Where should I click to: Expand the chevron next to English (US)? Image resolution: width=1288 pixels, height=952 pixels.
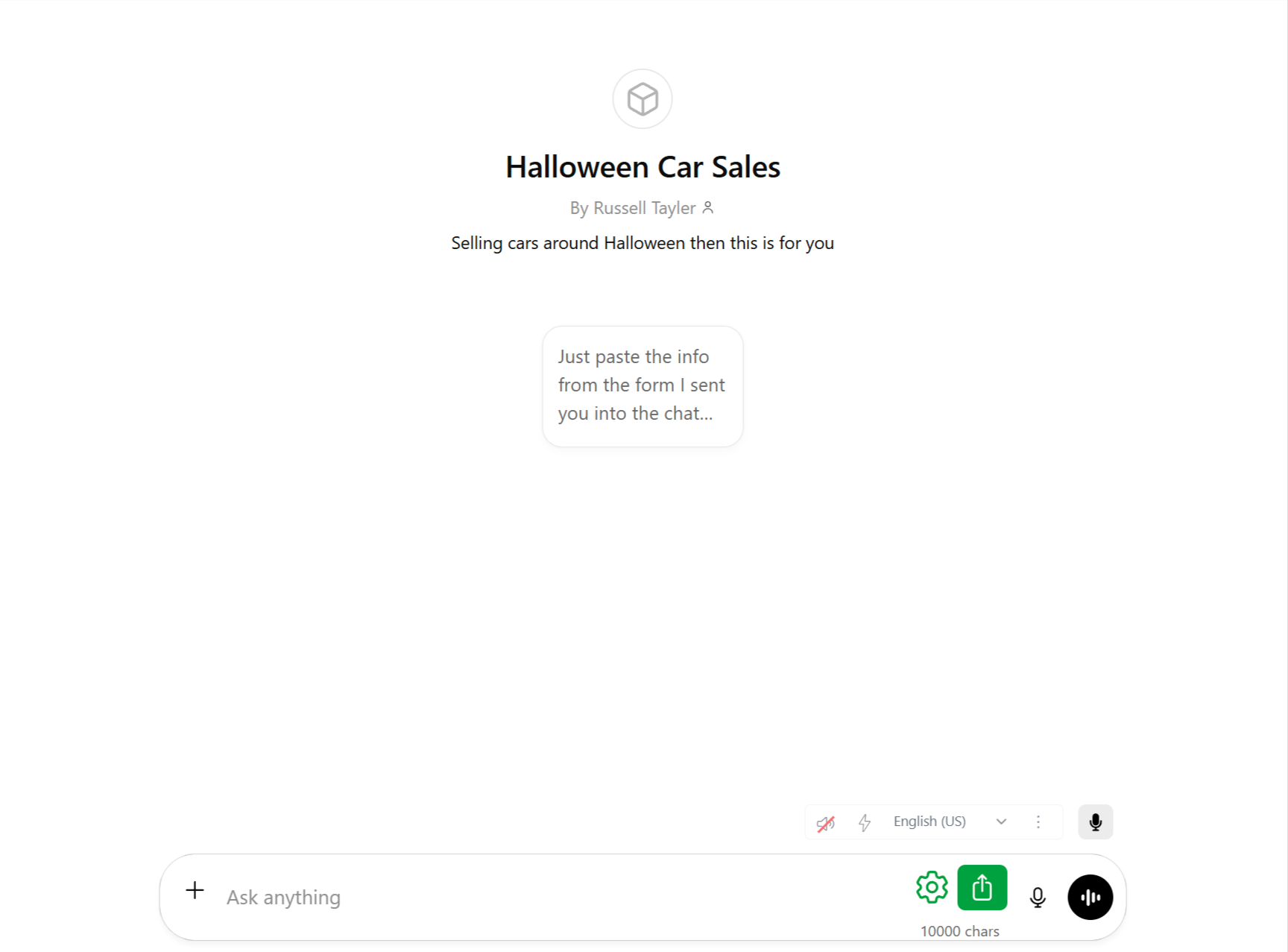point(1001,822)
